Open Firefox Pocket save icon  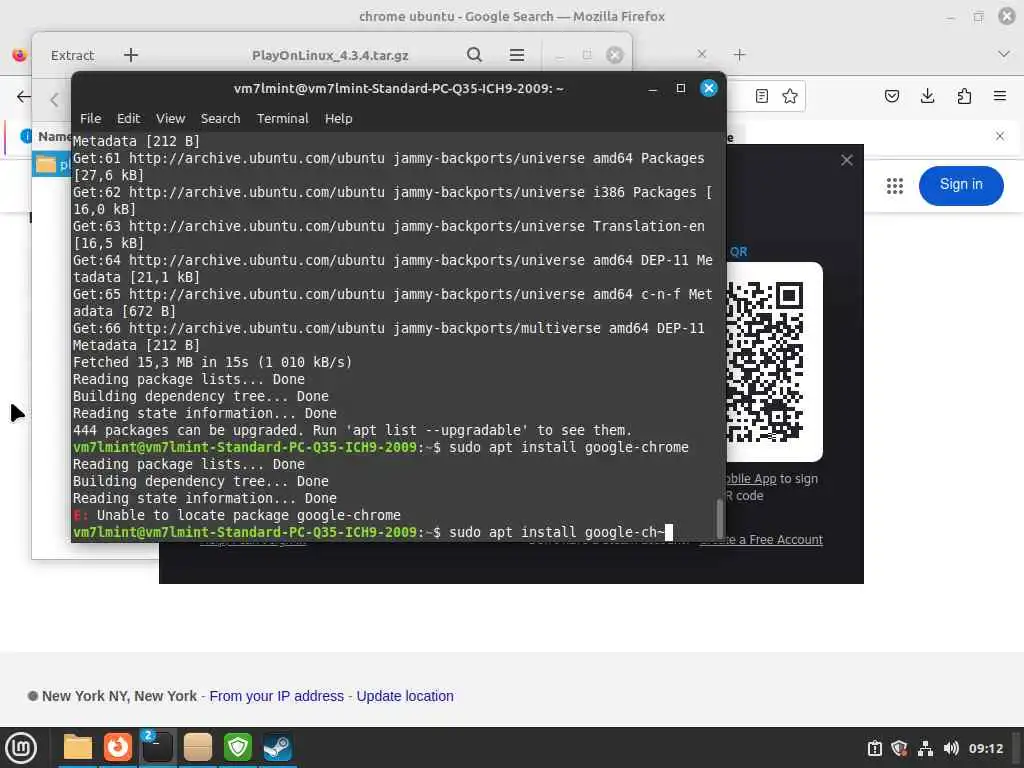click(x=891, y=97)
